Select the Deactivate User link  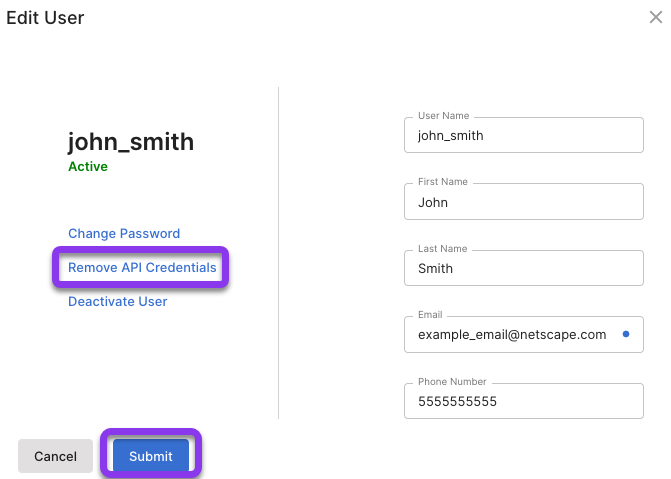coord(118,301)
